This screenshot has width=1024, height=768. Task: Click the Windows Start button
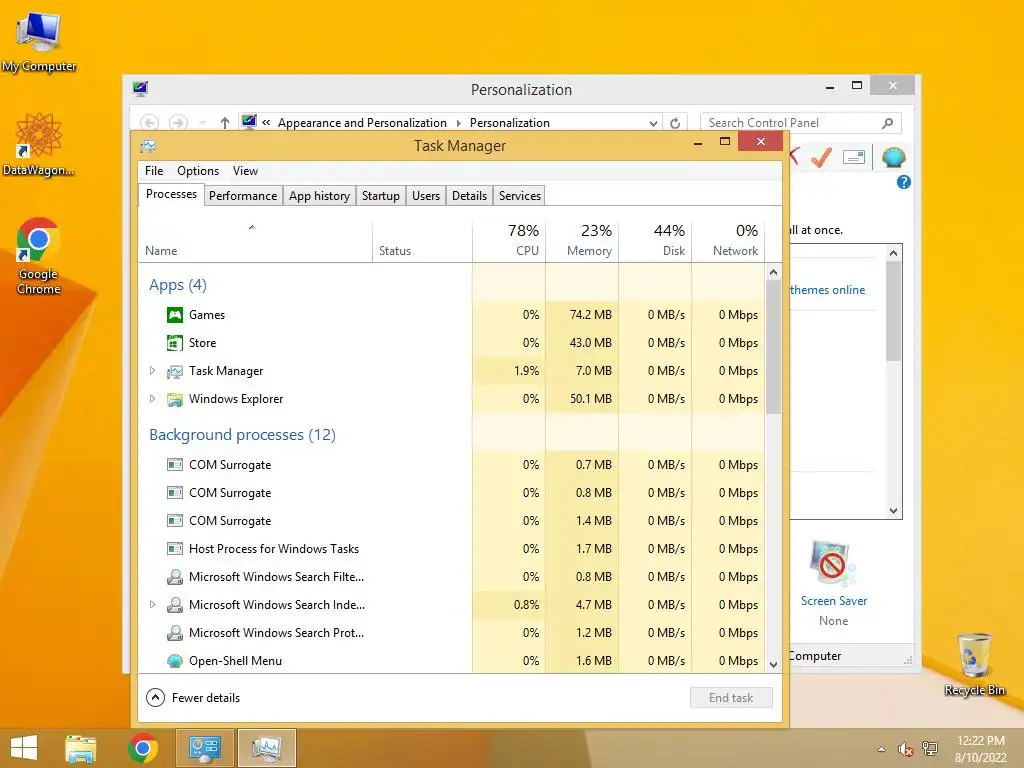(x=24, y=748)
